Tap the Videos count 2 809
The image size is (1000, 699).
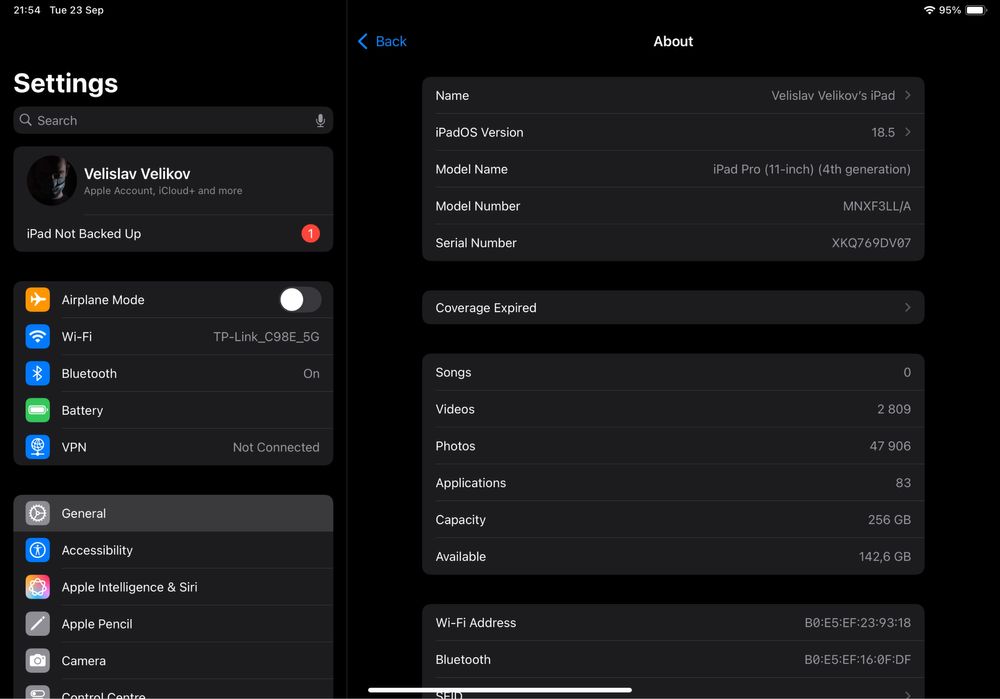click(x=893, y=409)
